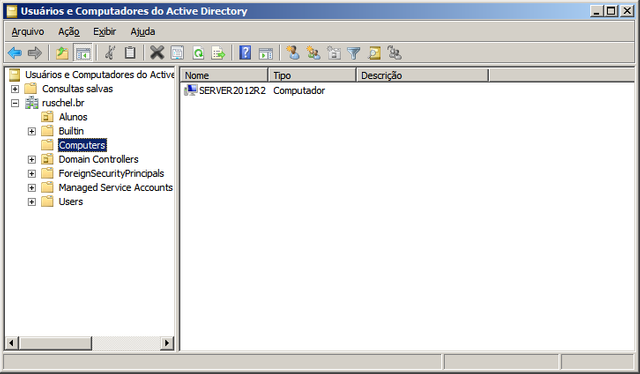
Task: Sort by the Nome column header
Action: tap(224, 76)
